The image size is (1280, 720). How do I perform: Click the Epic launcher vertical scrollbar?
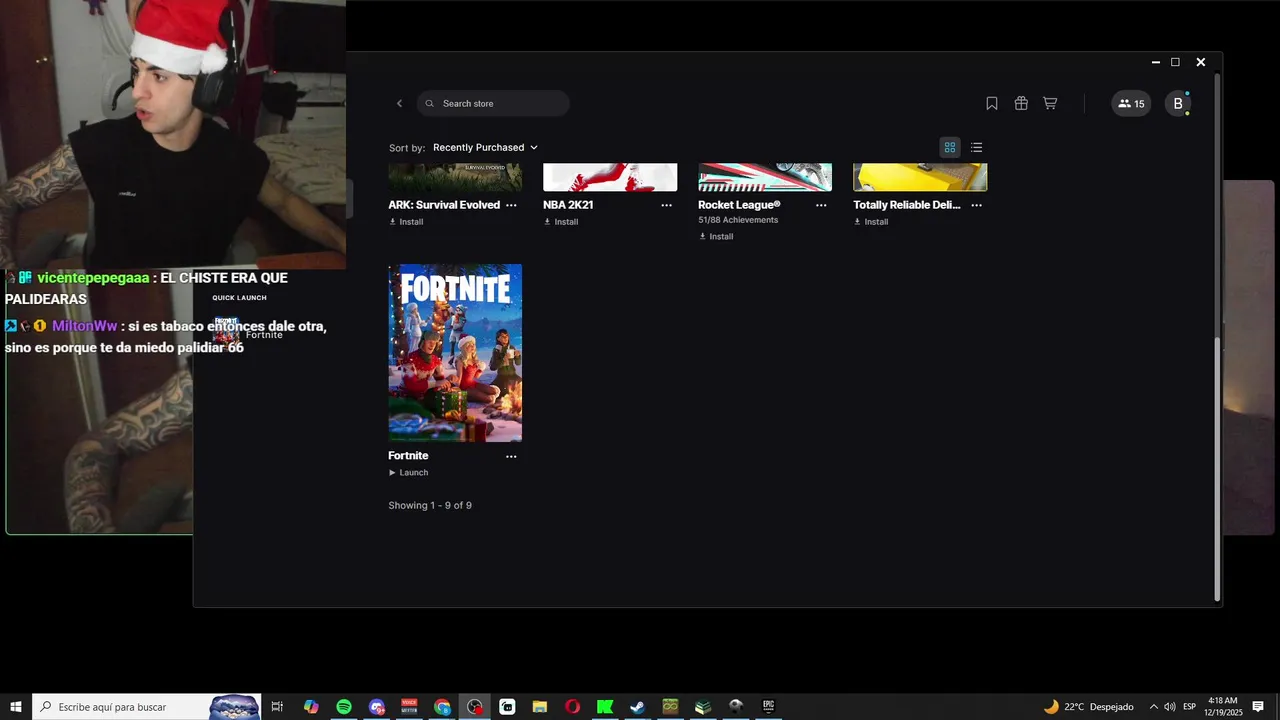pyautogui.click(x=1217, y=468)
